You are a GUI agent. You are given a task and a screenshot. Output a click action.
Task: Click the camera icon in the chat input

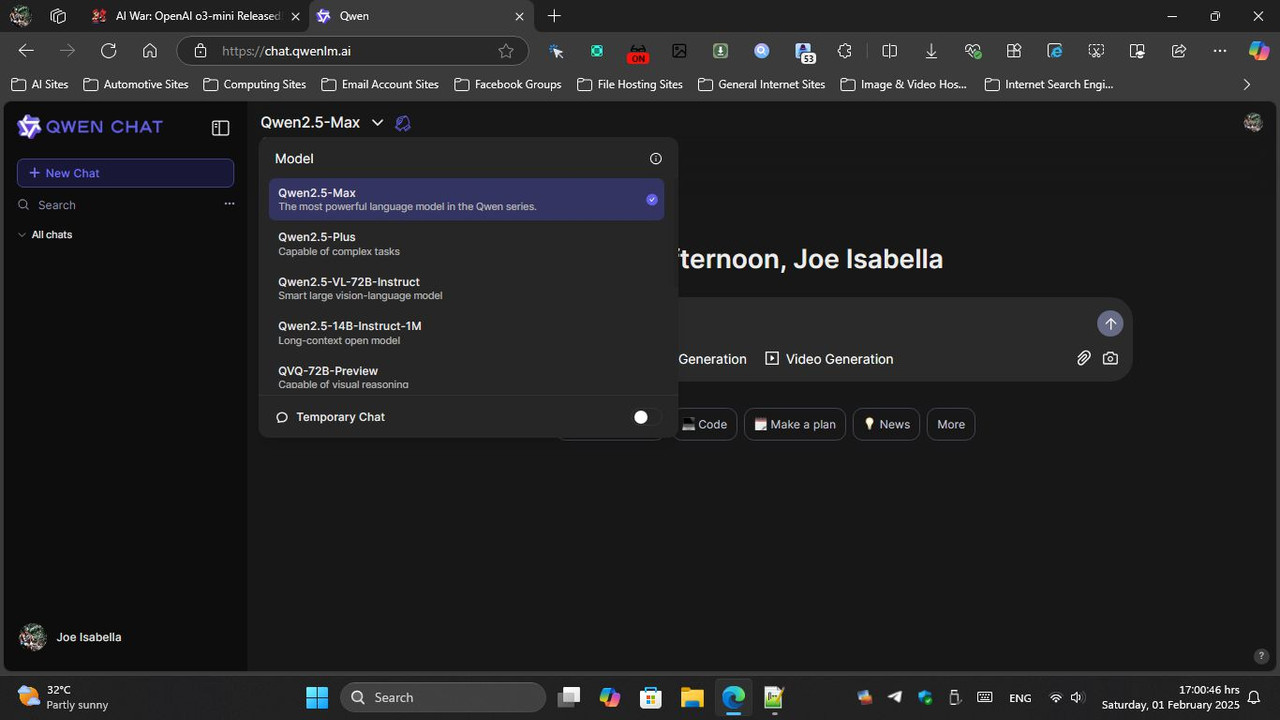click(x=1110, y=358)
